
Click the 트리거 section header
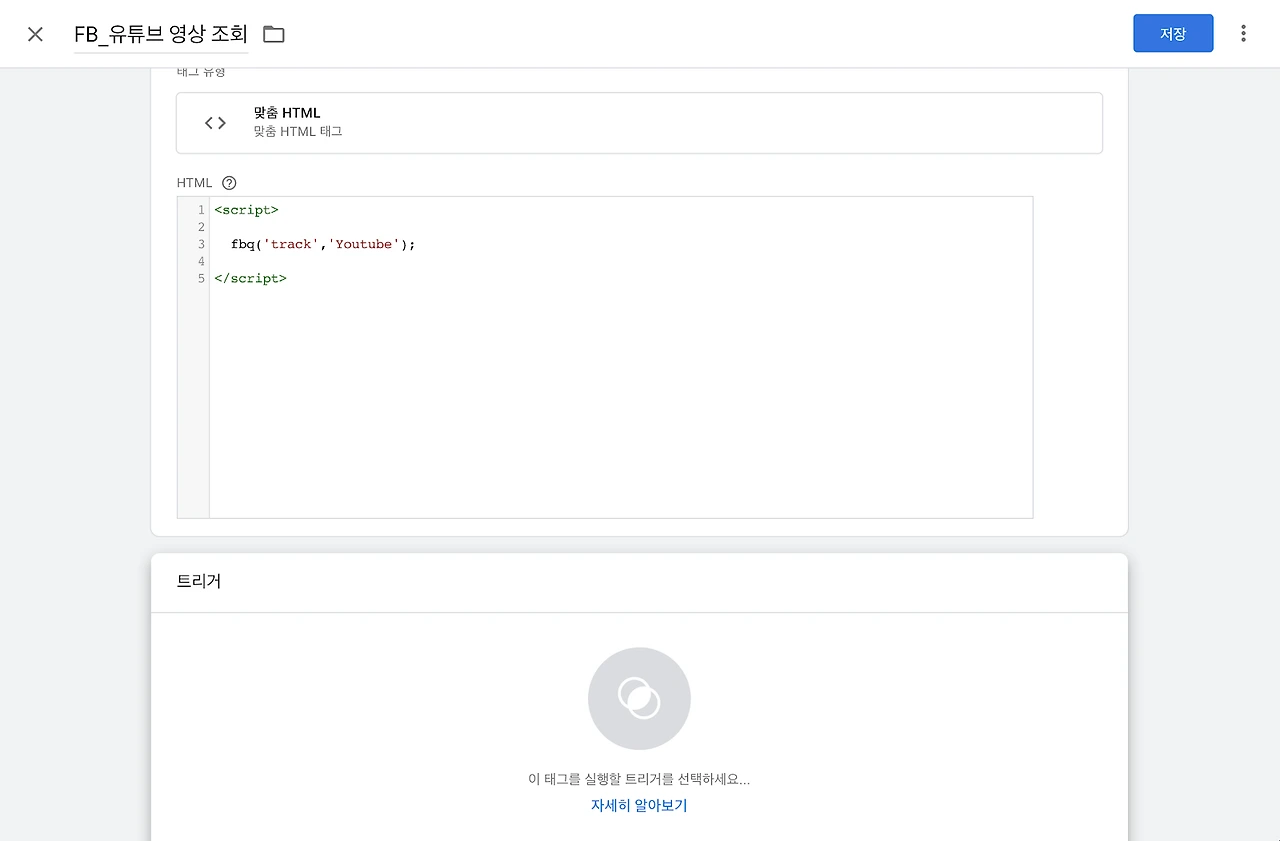point(199,582)
